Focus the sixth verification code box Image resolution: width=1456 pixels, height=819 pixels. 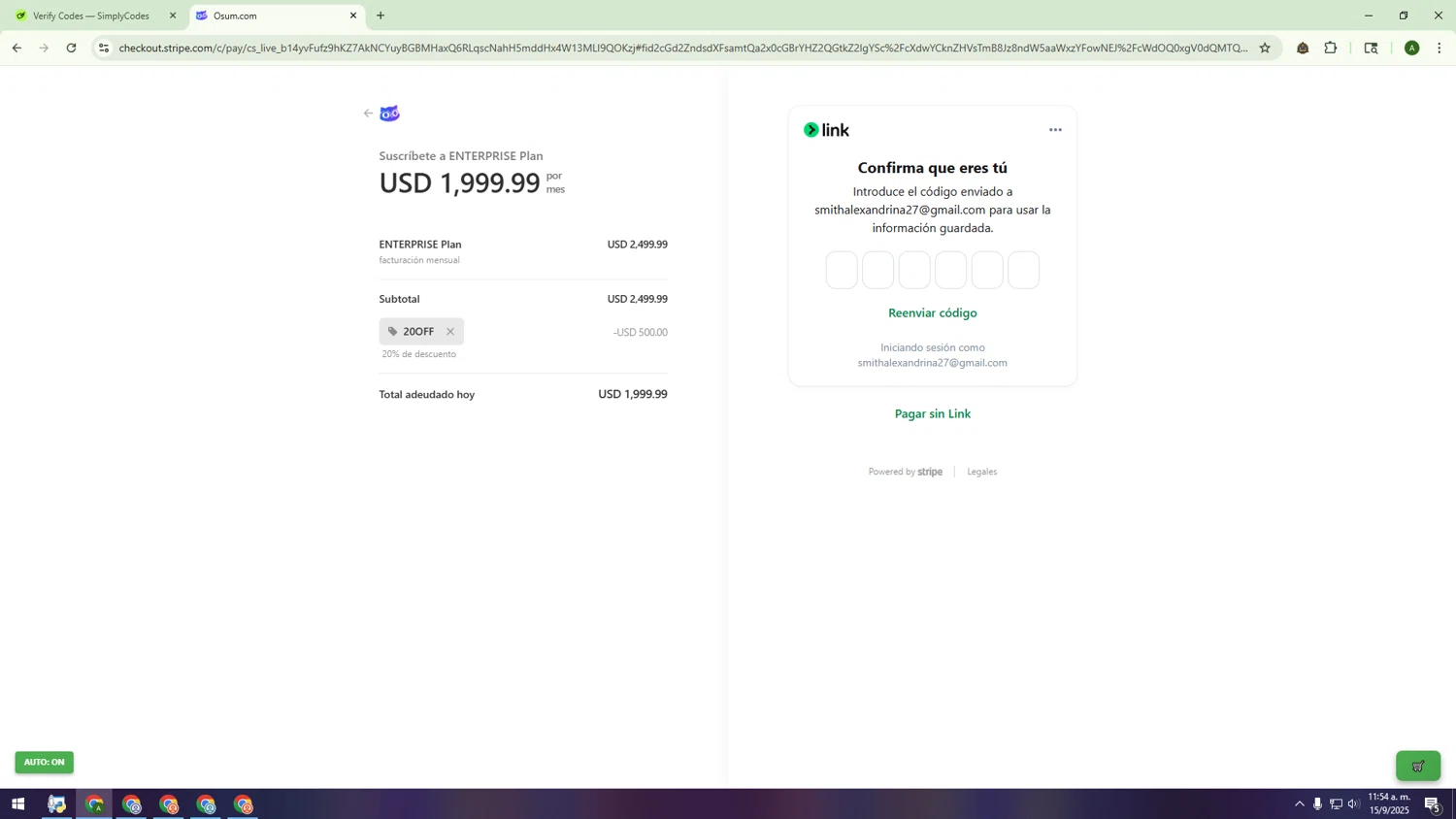1023,270
